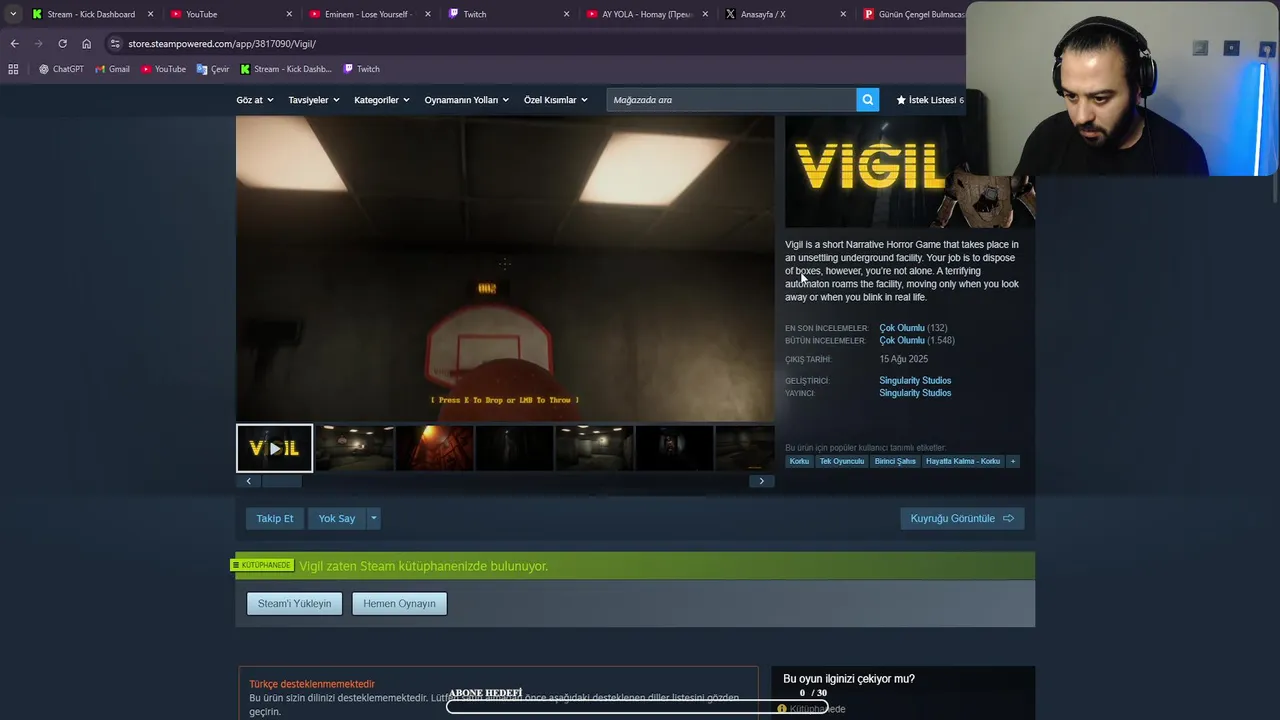Open the ChatGPT bookmark

[61, 69]
